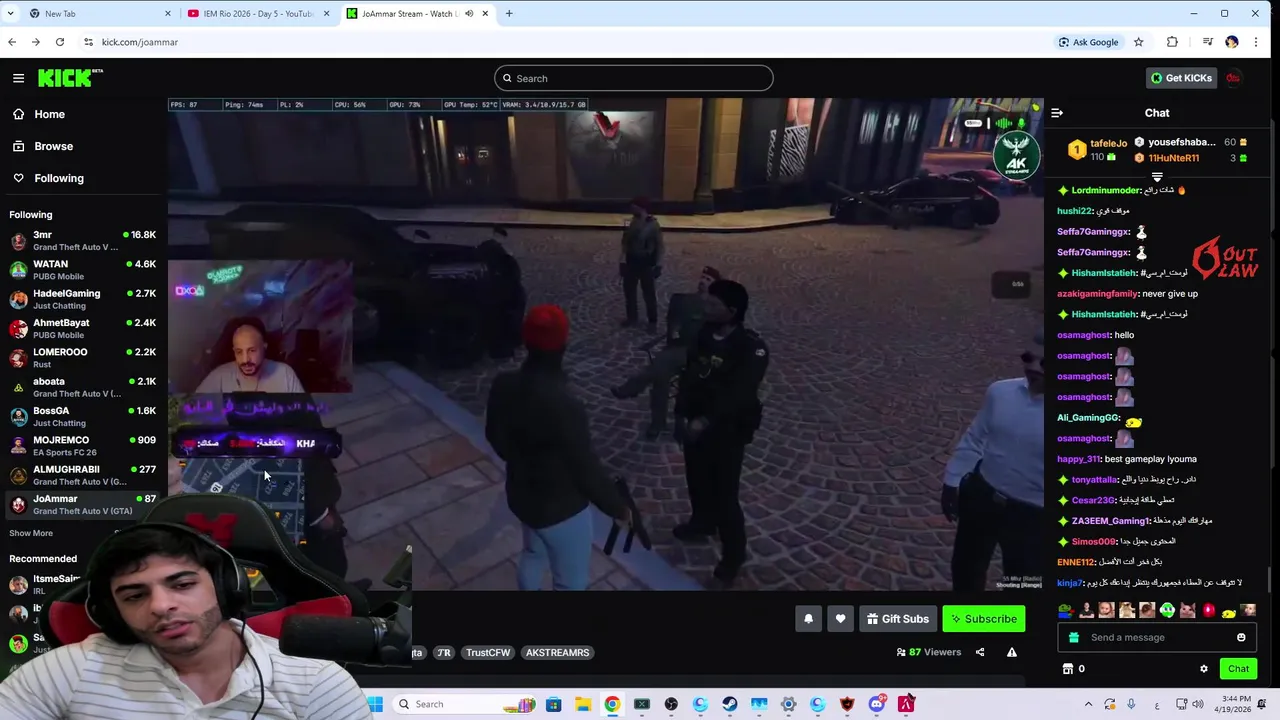Click the 87 Viewers count
This screenshot has width=1280, height=720.
point(928,652)
